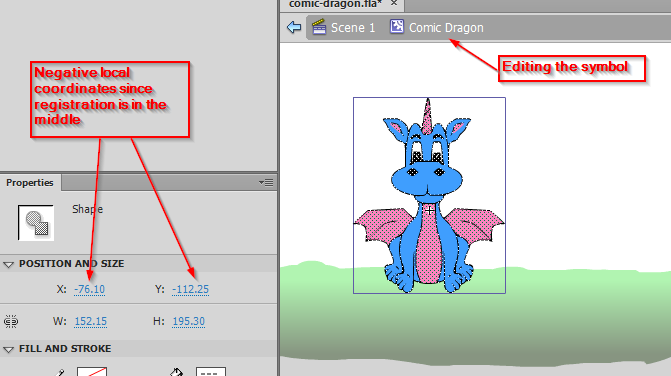Collapse the Fill and Stroke section
This screenshot has height=376, width=671.
8,349
